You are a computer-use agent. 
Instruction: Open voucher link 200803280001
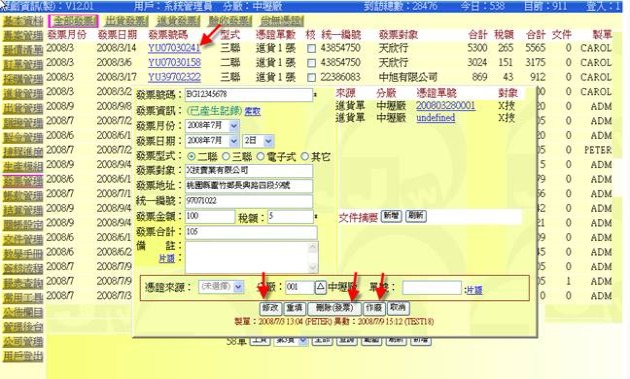tap(446, 106)
